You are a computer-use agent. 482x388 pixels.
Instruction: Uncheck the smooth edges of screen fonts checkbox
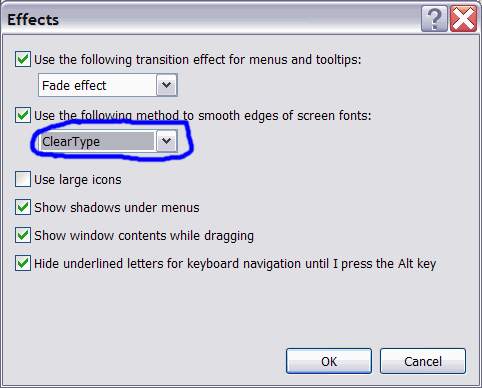pos(23,115)
